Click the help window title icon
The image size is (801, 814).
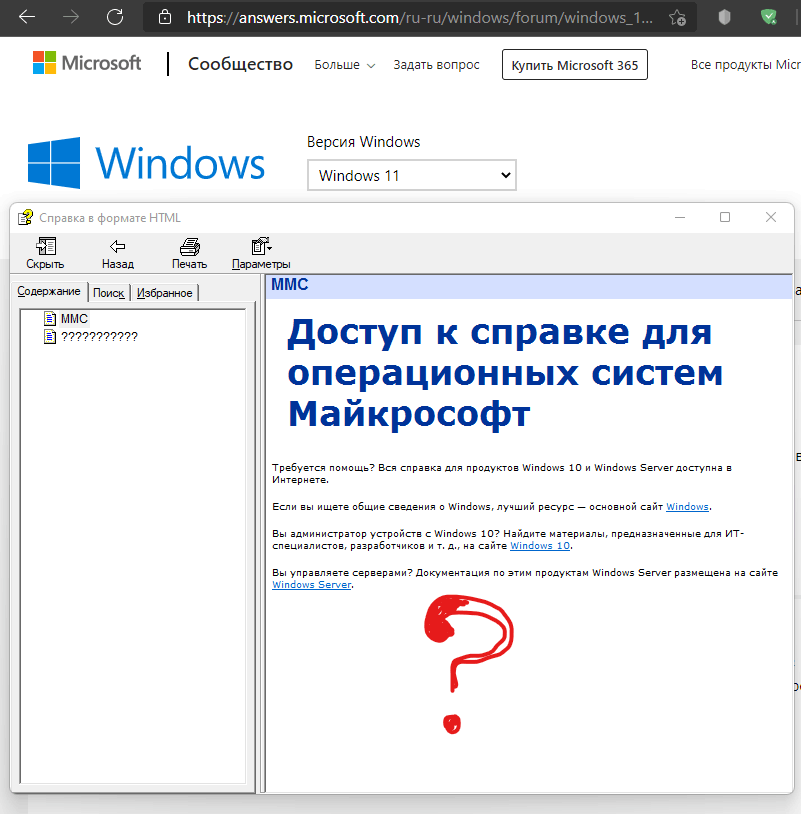[25, 218]
